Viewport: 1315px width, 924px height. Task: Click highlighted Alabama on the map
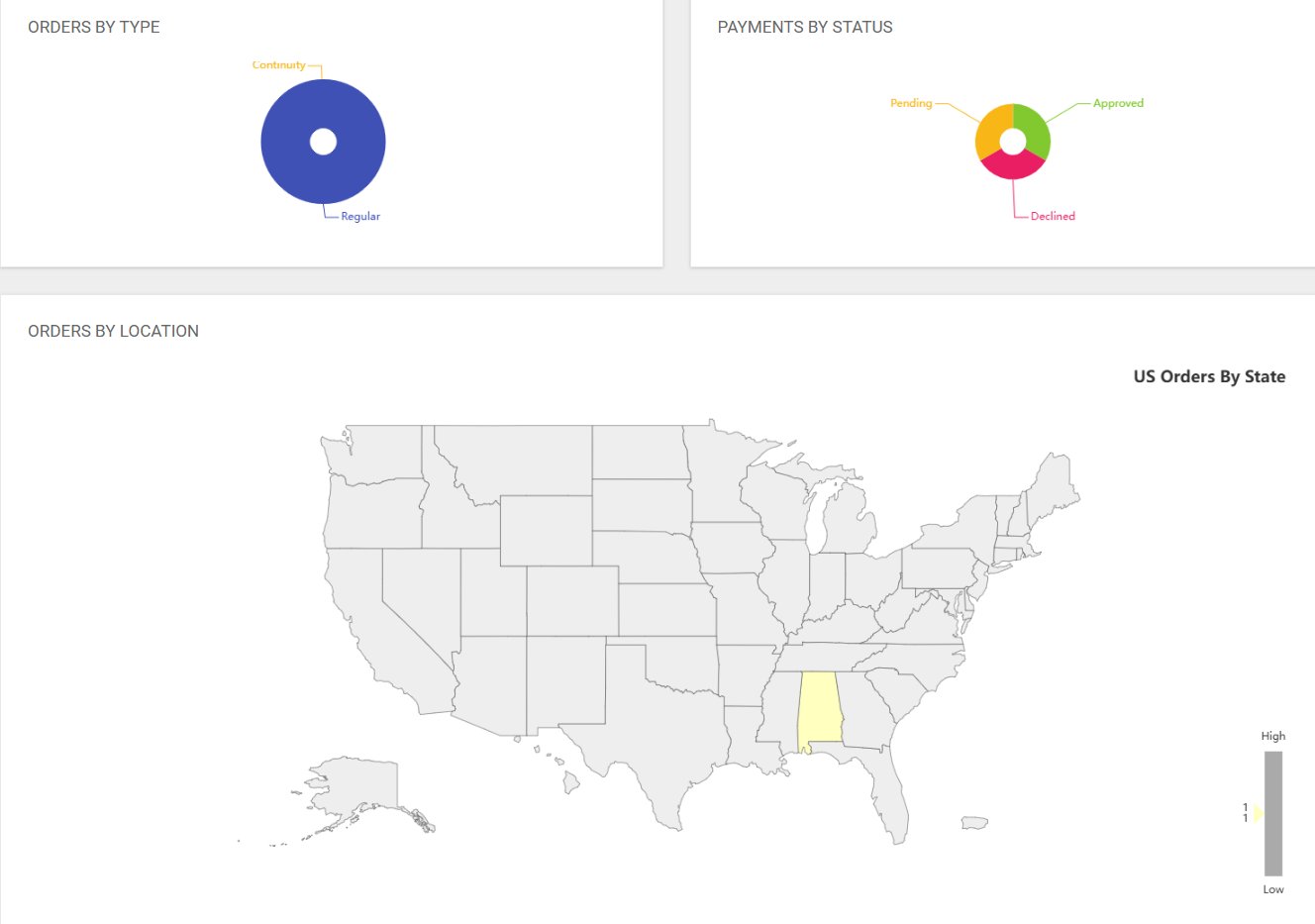pyautogui.click(x=819, y=707)
